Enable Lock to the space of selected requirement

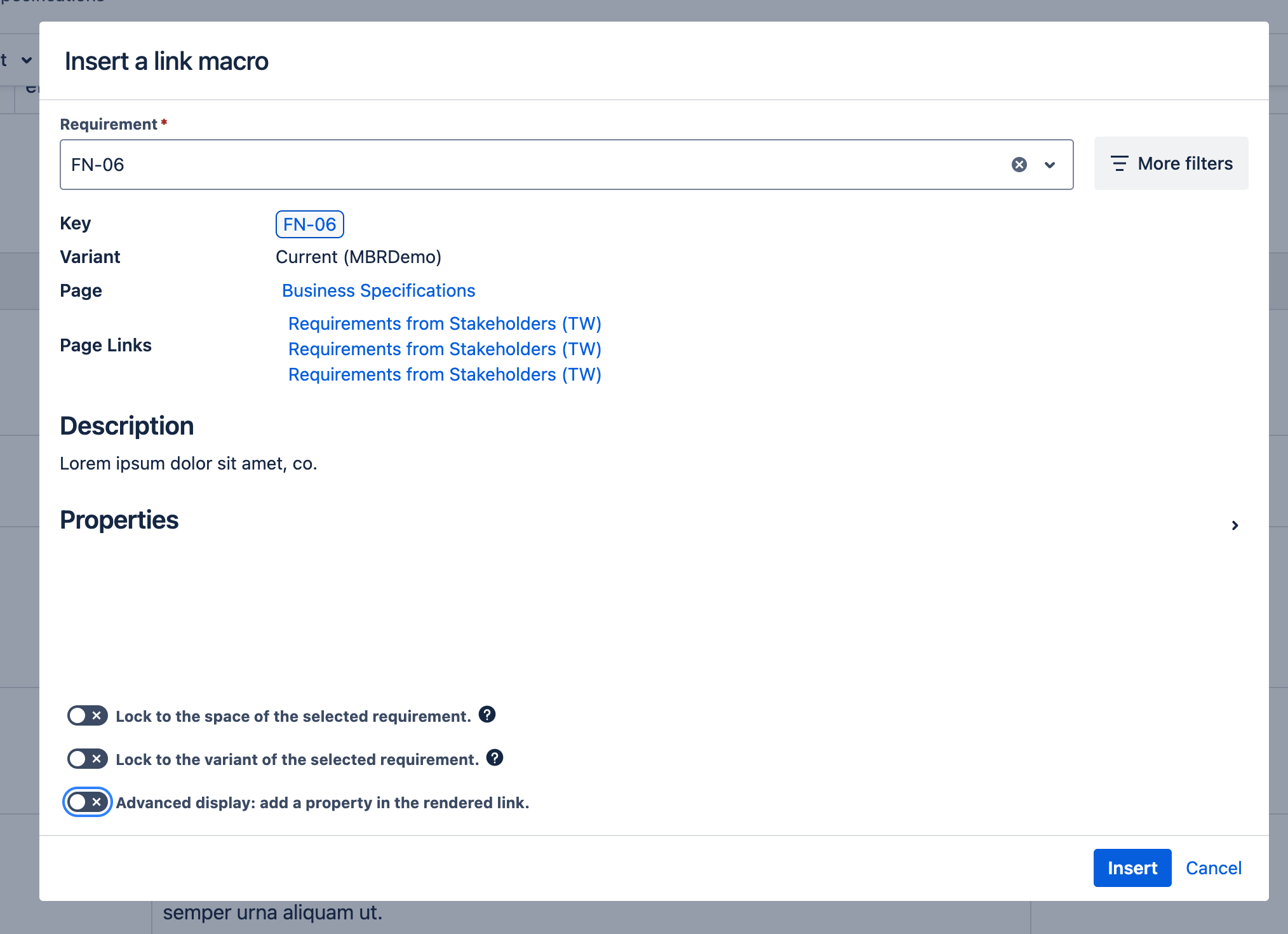(x=87, y=715)
